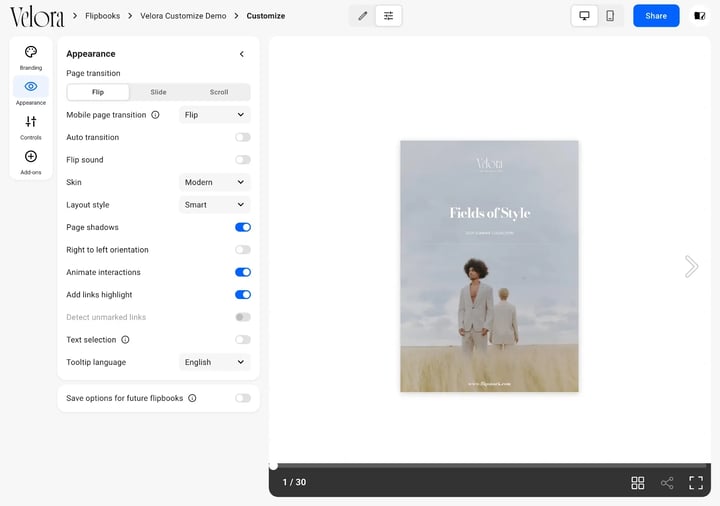Screen dimensions: 720x506
Task: Click the Velora logo
Action: 37,17
